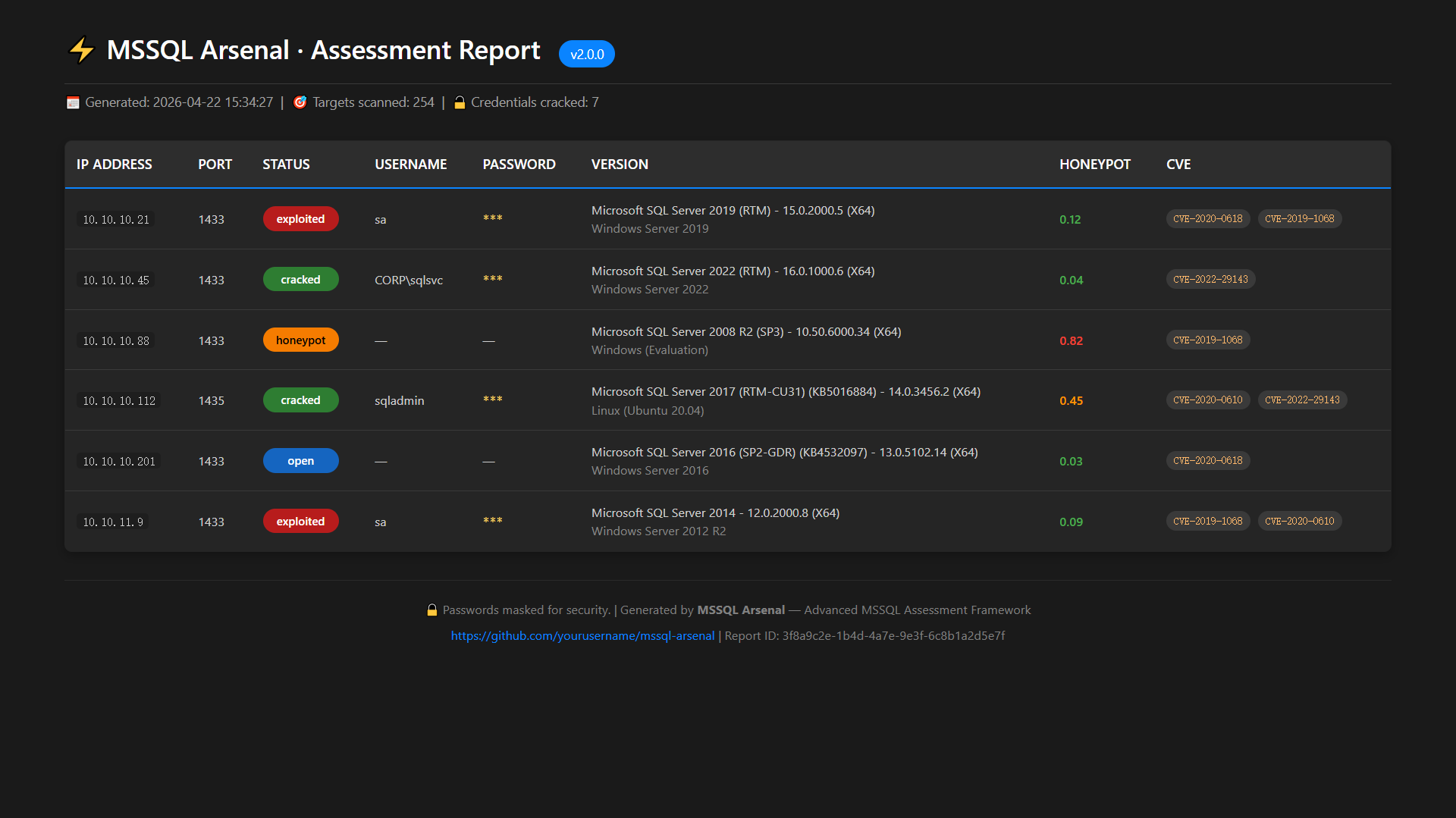Click the IP address 10.10.10.201
Screen dimensions: 1456x818
click(x=119, y=462)
